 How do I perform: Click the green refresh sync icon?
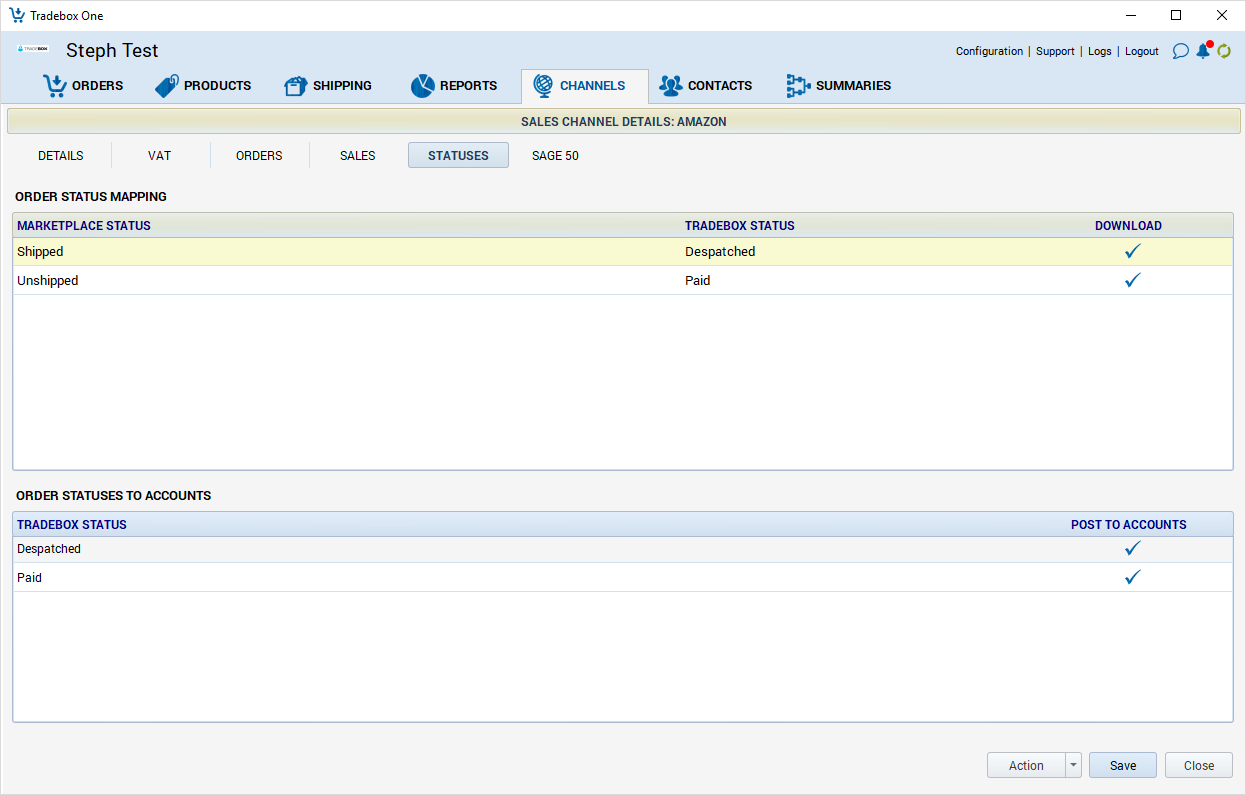1224,51
